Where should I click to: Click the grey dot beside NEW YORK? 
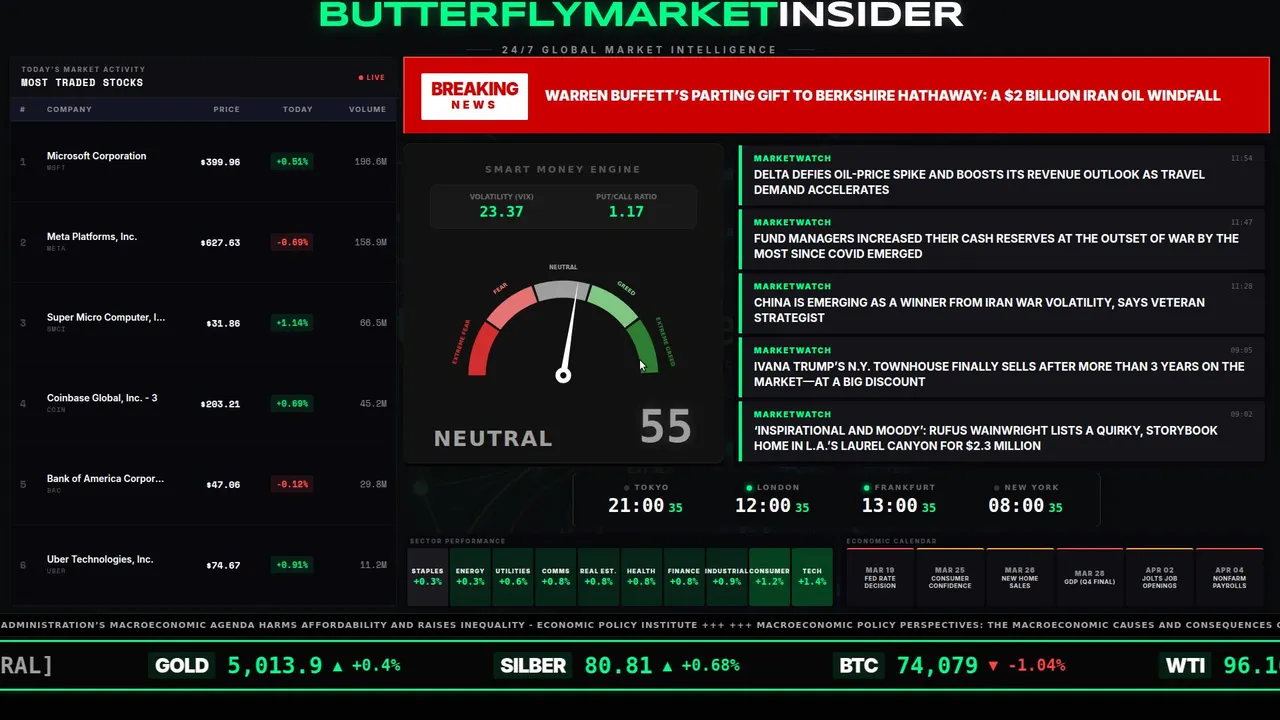point(996,488)
